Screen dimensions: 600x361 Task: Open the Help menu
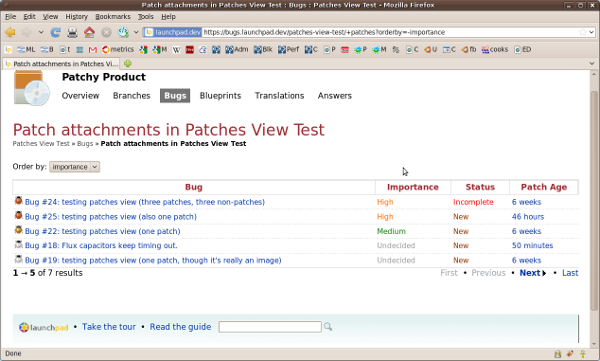point(168,16)
